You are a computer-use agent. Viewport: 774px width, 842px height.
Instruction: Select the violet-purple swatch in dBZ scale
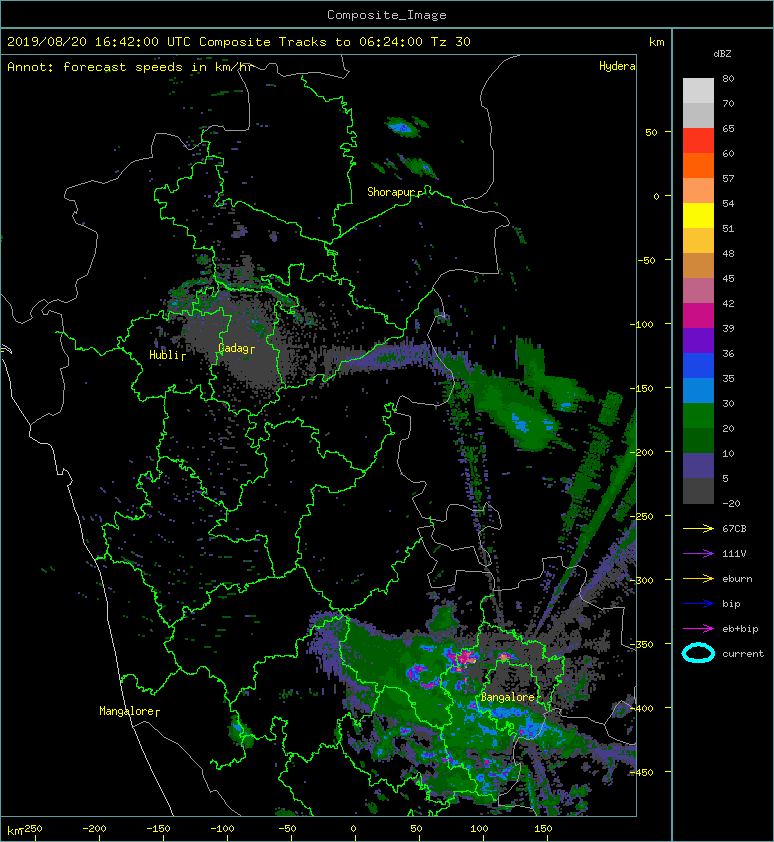pos(698,340)
